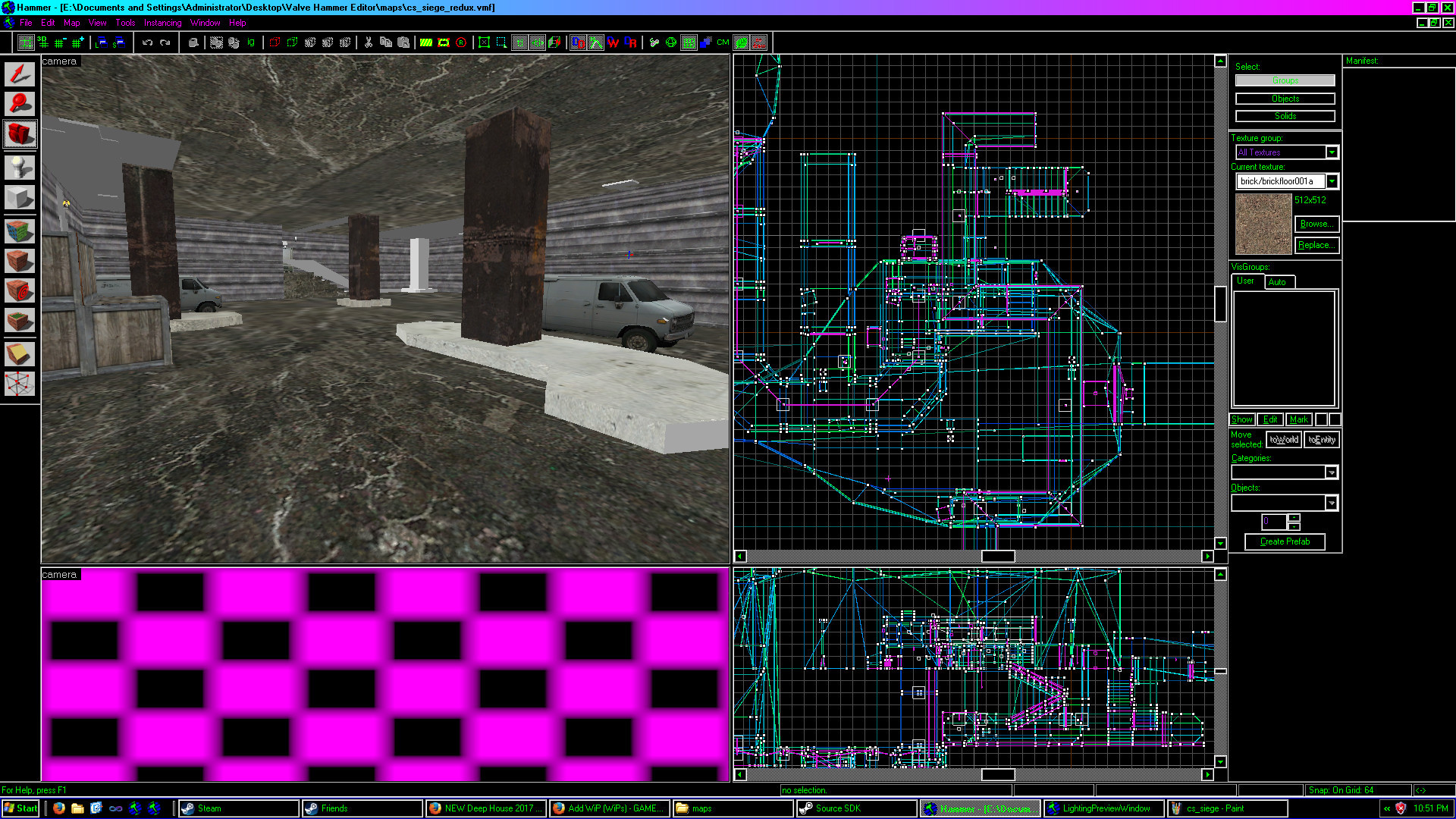Select Objects selection mode
The image size is (1456, 819).
tap(1285, 99)
